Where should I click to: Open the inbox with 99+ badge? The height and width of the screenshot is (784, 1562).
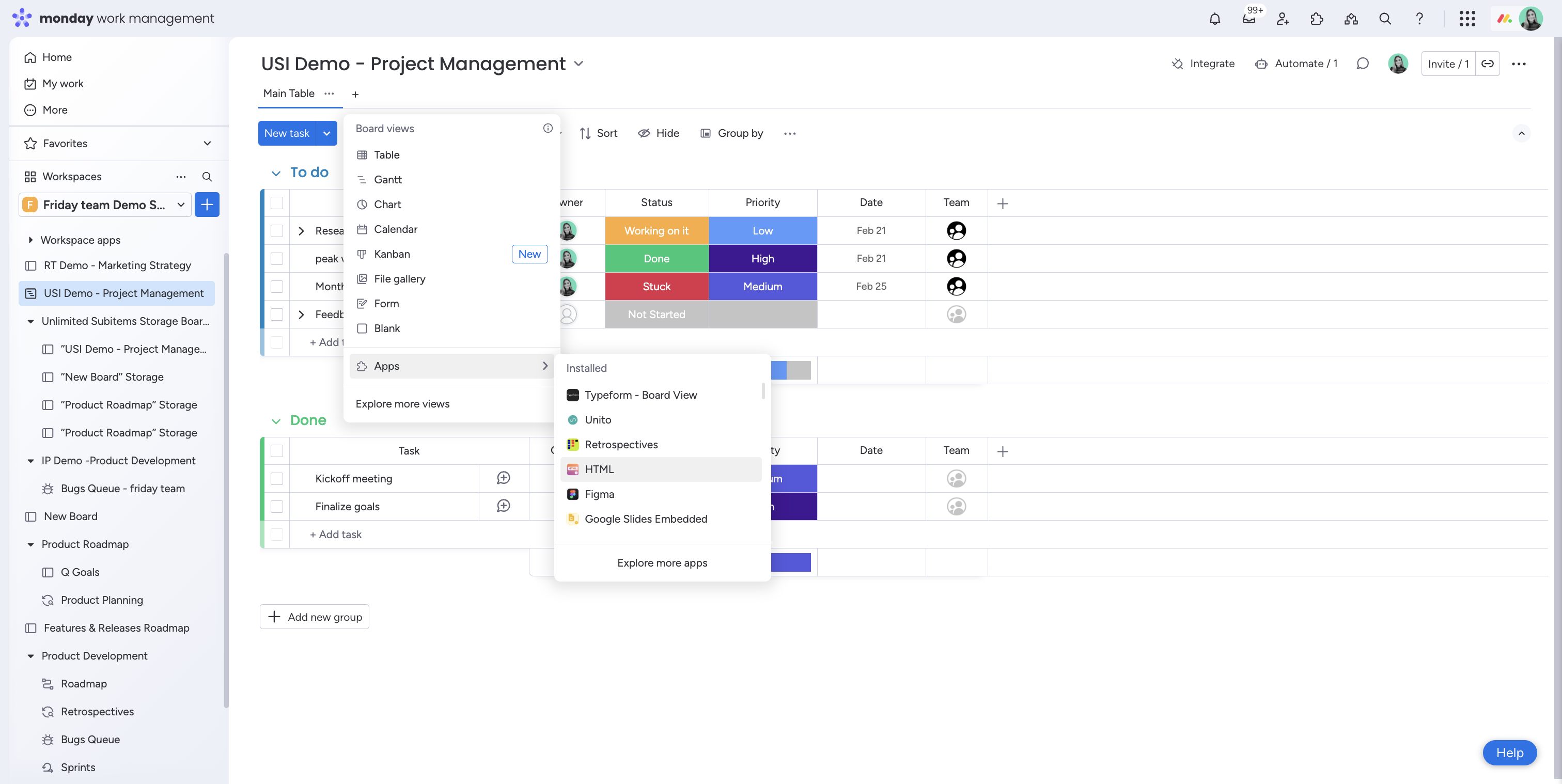[1249, 19]
